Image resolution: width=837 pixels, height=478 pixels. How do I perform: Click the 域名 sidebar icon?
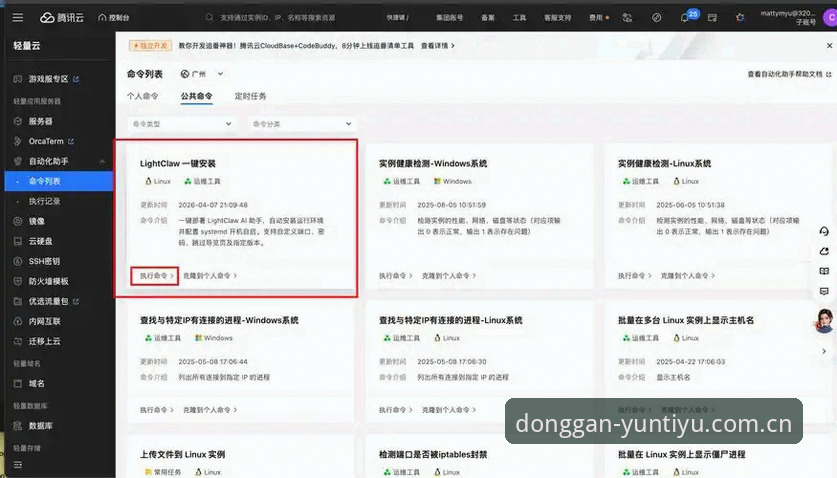18,383
